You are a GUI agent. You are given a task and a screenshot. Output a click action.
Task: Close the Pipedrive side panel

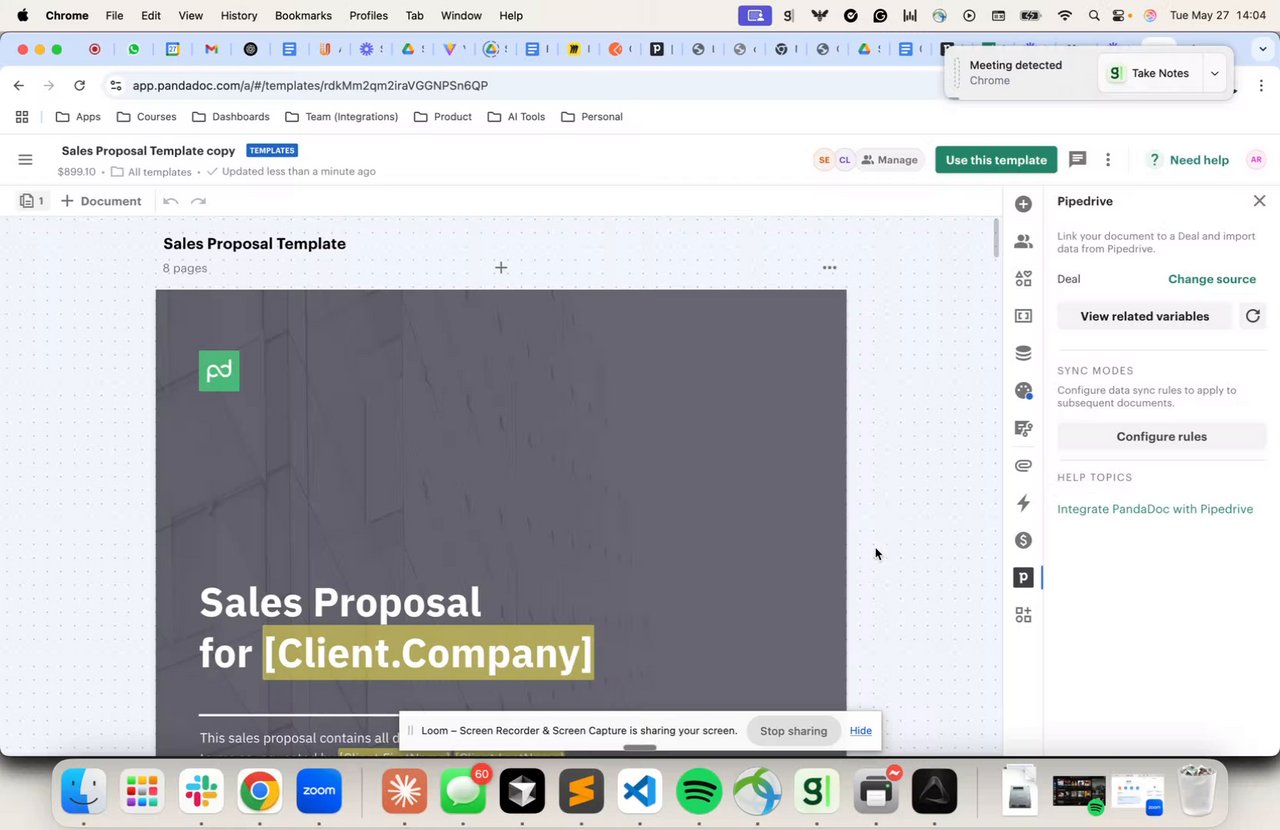tap(1259, 201)
